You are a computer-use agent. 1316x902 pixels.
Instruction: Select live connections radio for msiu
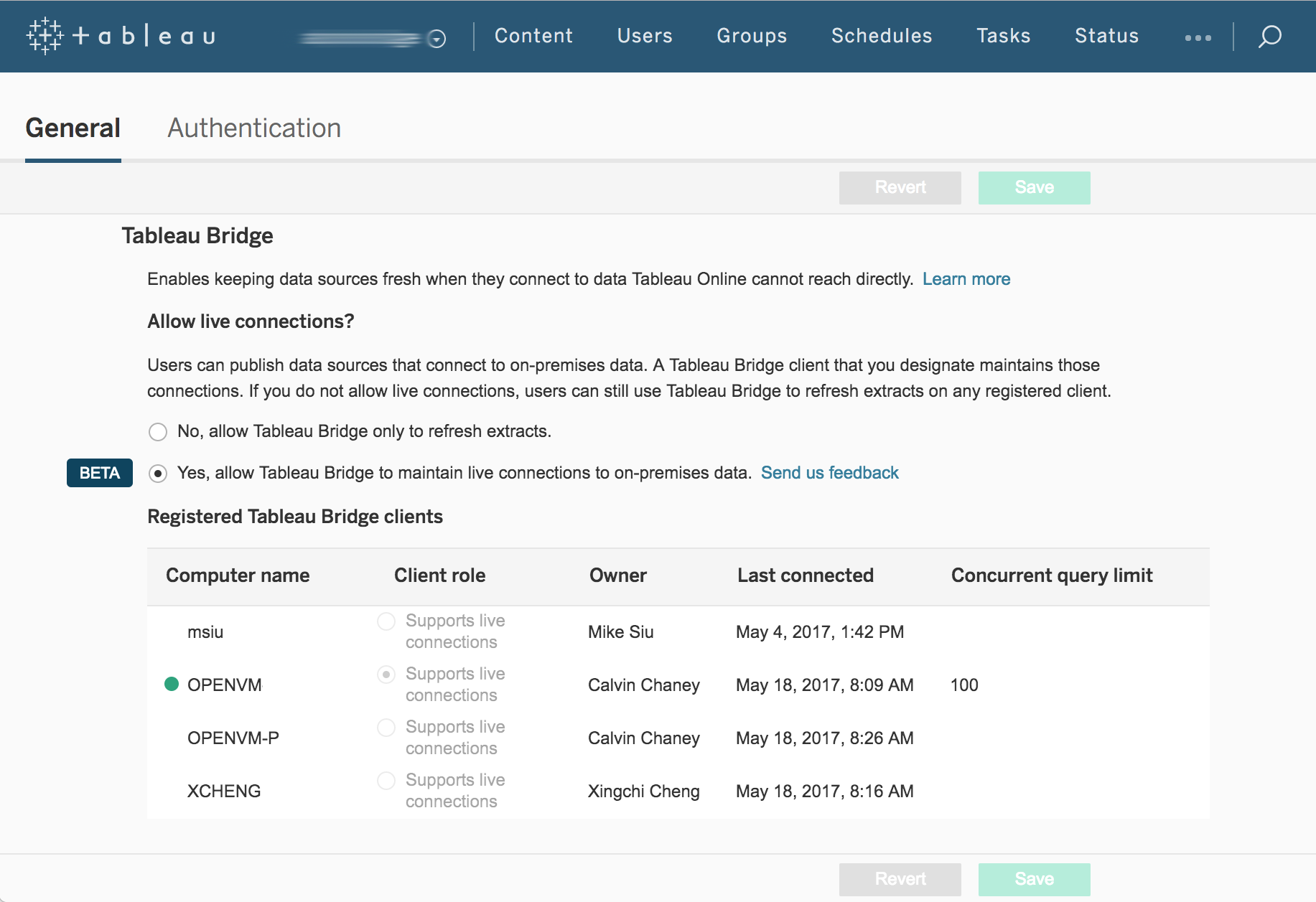point(386,621)
